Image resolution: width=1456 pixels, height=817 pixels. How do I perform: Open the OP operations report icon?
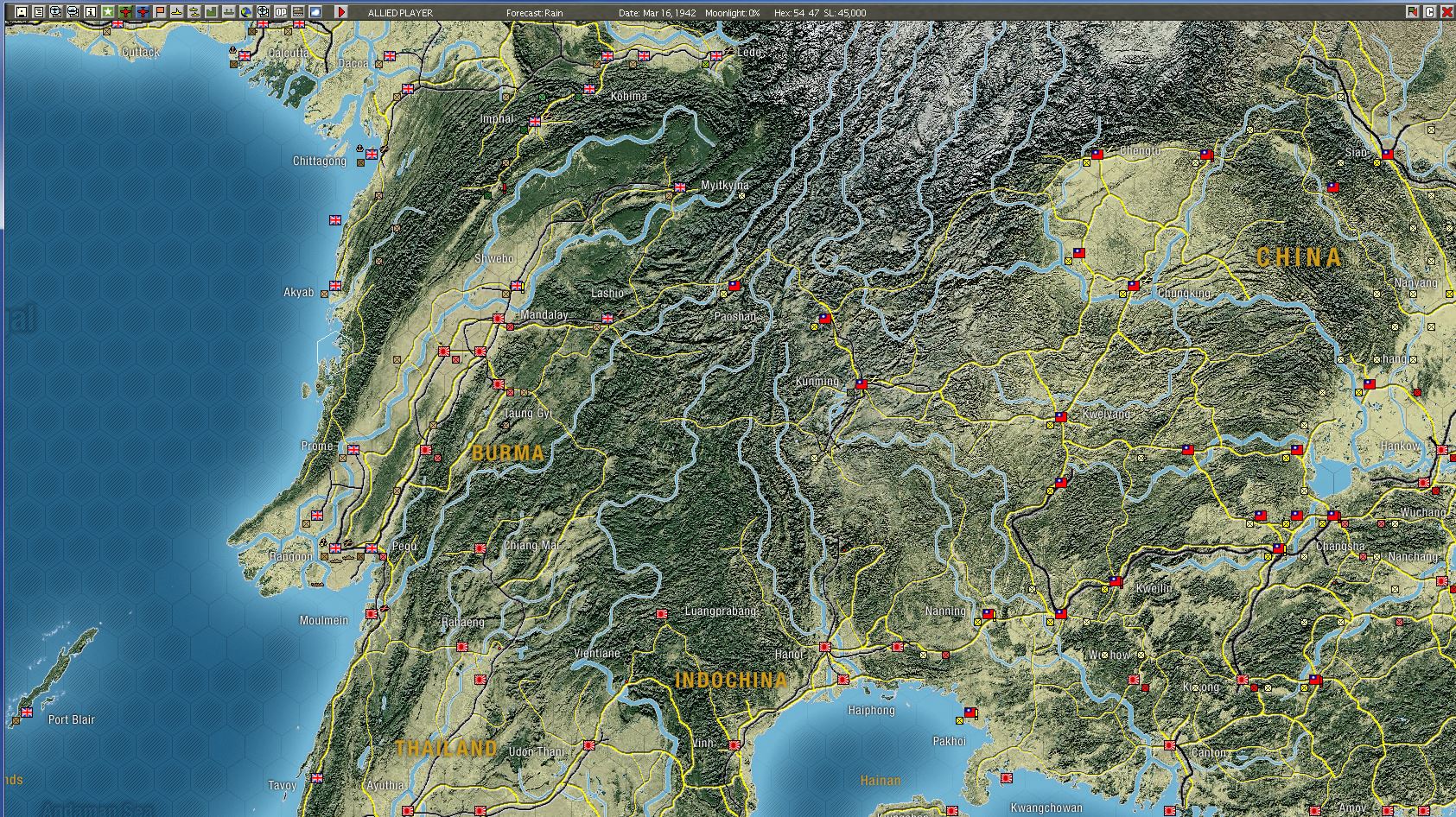tap(281, 12)
